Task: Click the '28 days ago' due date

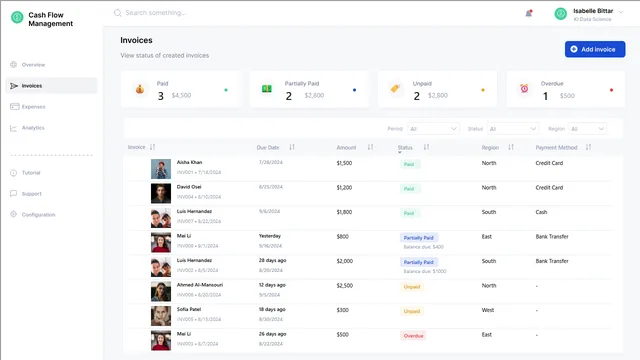Action: (272, 260)
